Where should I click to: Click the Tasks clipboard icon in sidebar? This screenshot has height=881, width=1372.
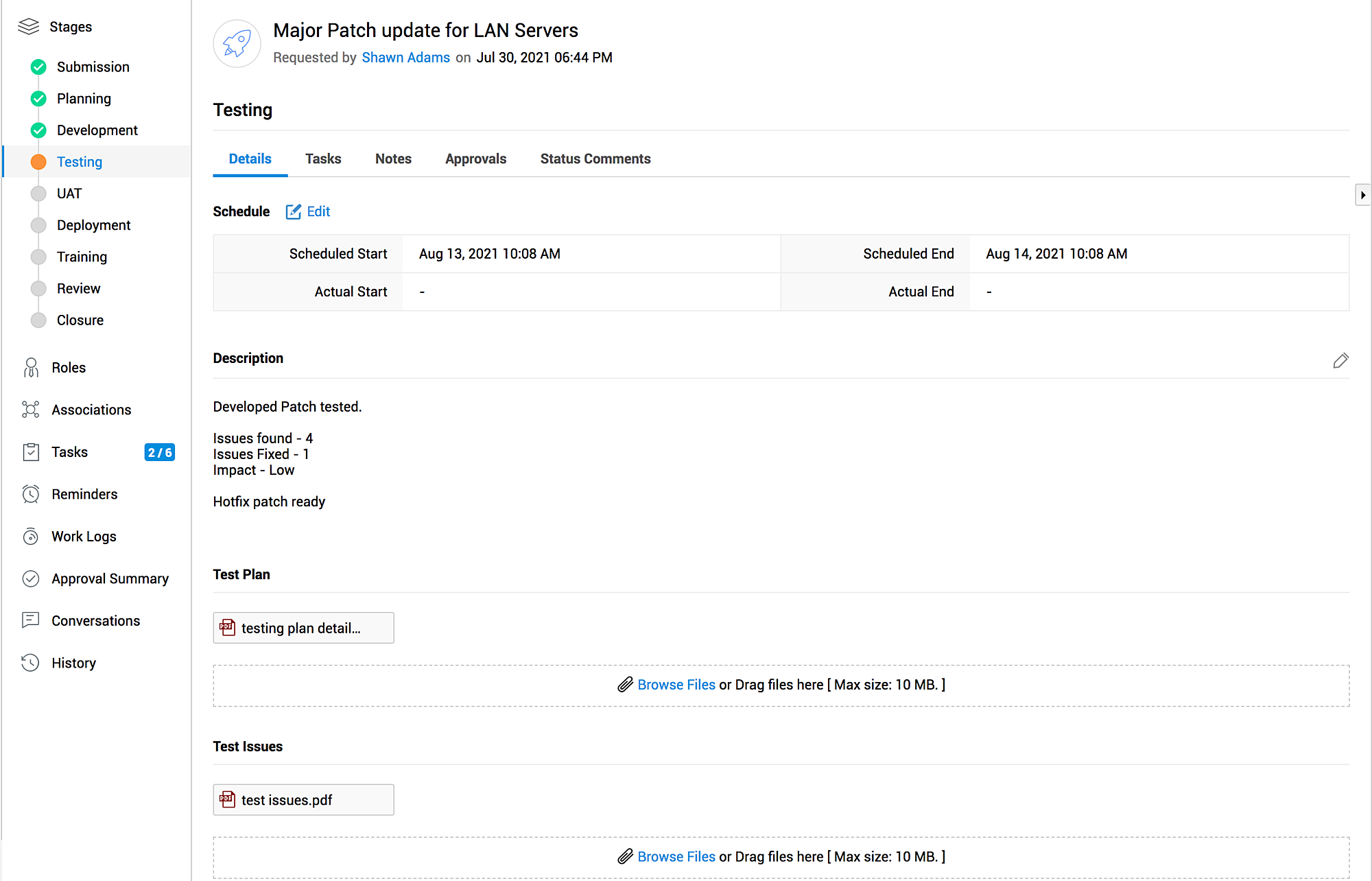31,452
